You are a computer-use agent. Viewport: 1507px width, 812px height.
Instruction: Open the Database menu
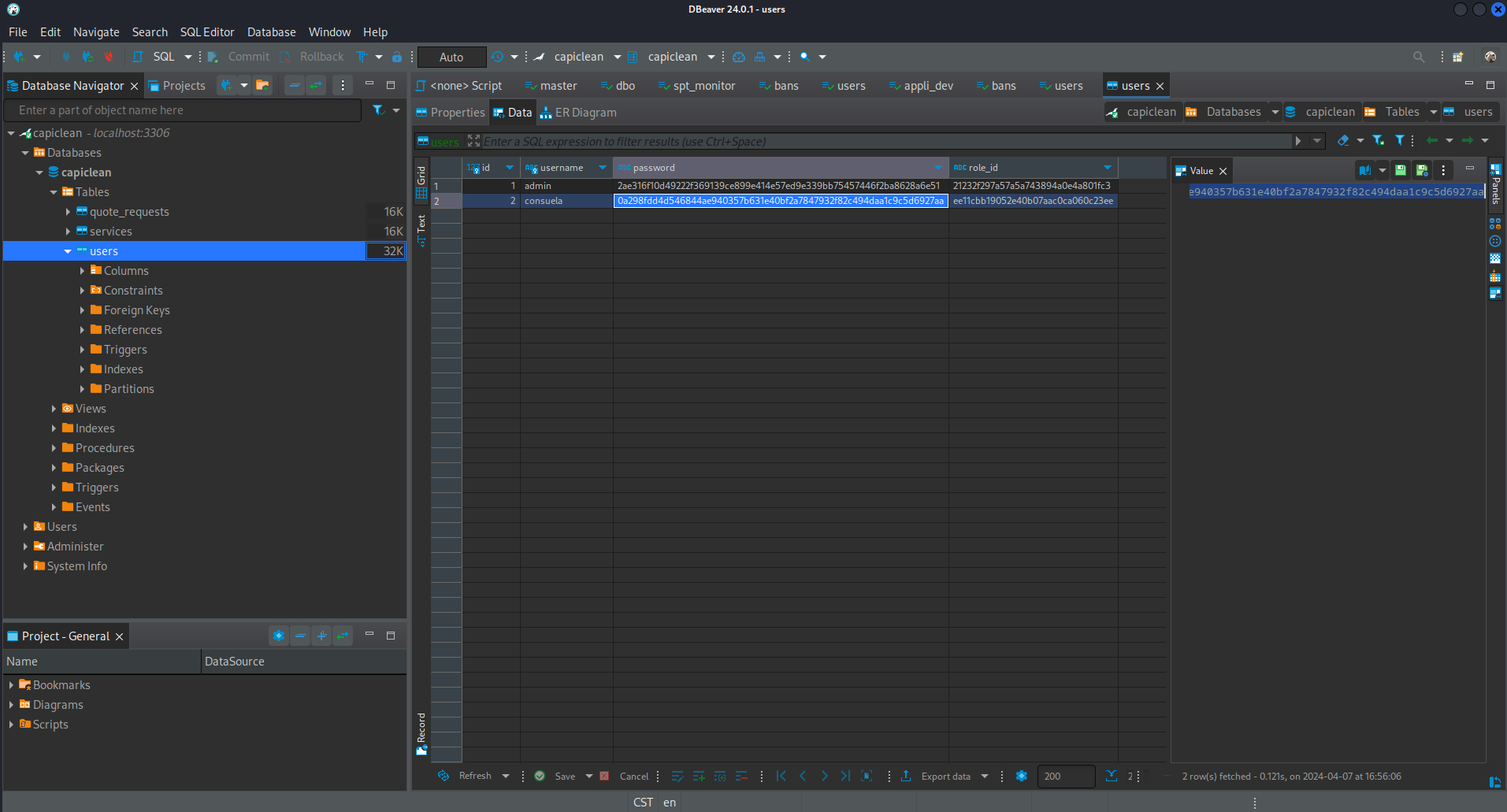pyautogui.click(x=272, y=32)
